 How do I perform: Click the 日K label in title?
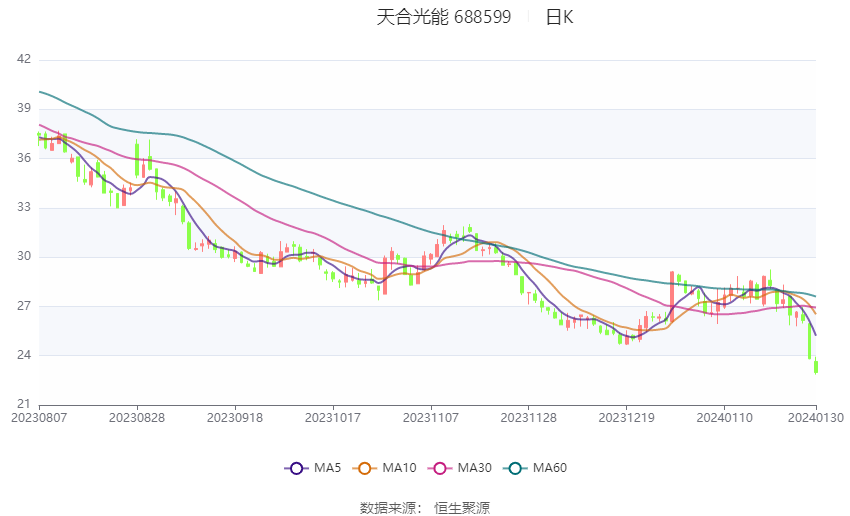[559, 17]
